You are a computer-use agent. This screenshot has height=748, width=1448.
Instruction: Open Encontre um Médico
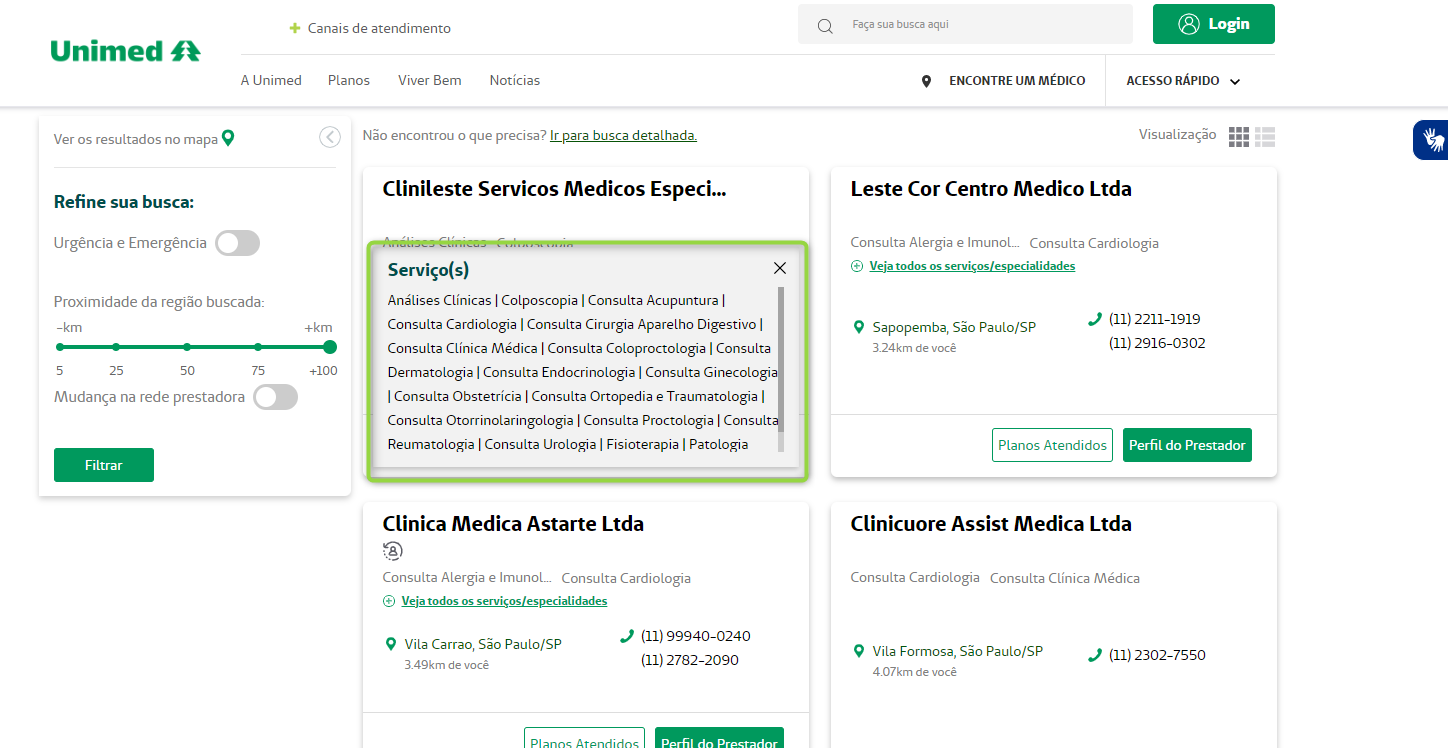1017,81
